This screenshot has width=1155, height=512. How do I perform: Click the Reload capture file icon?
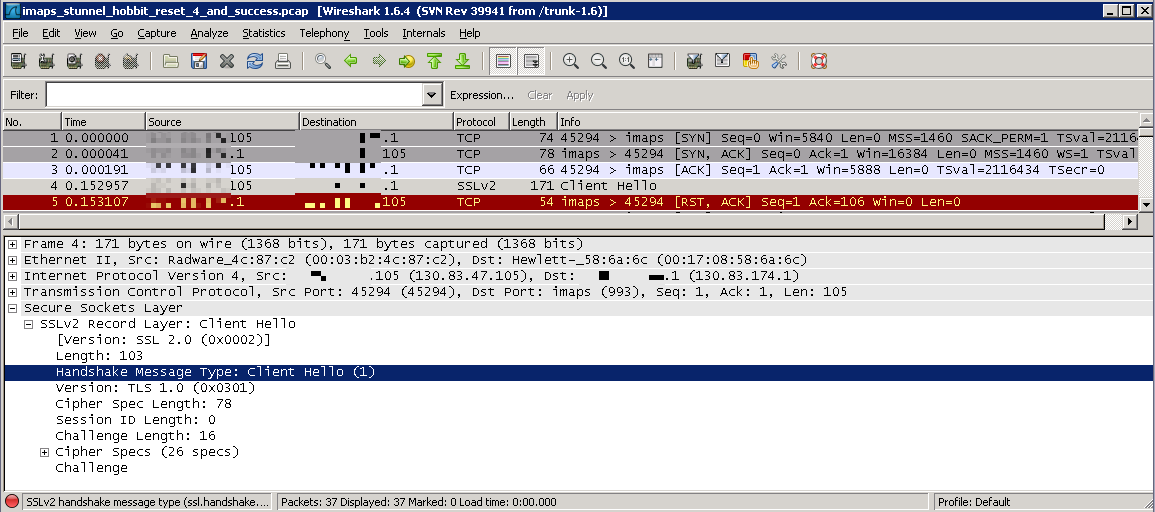tap(255, 61)
